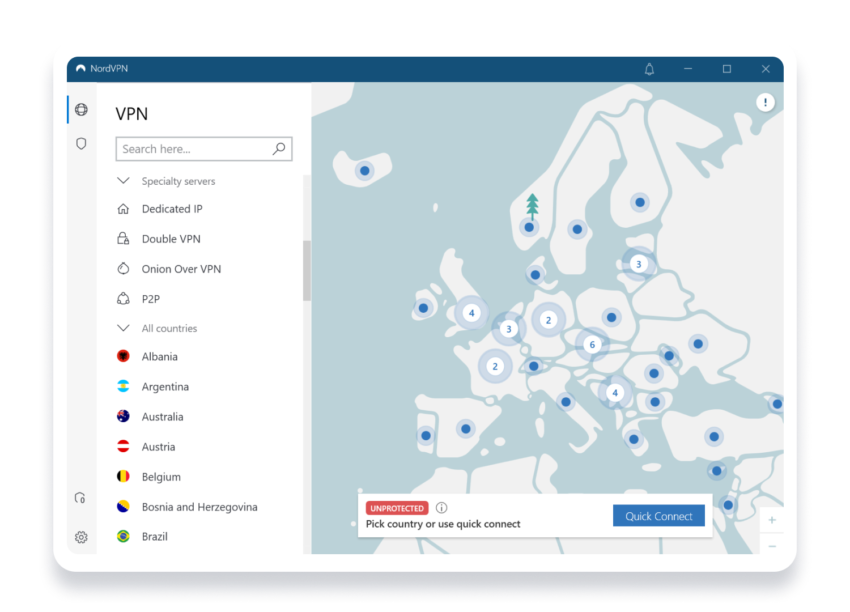The height and width of the screenshot is (612, 850).
Task: Click the Australia flag icon
Action: [x=124, y=416]
